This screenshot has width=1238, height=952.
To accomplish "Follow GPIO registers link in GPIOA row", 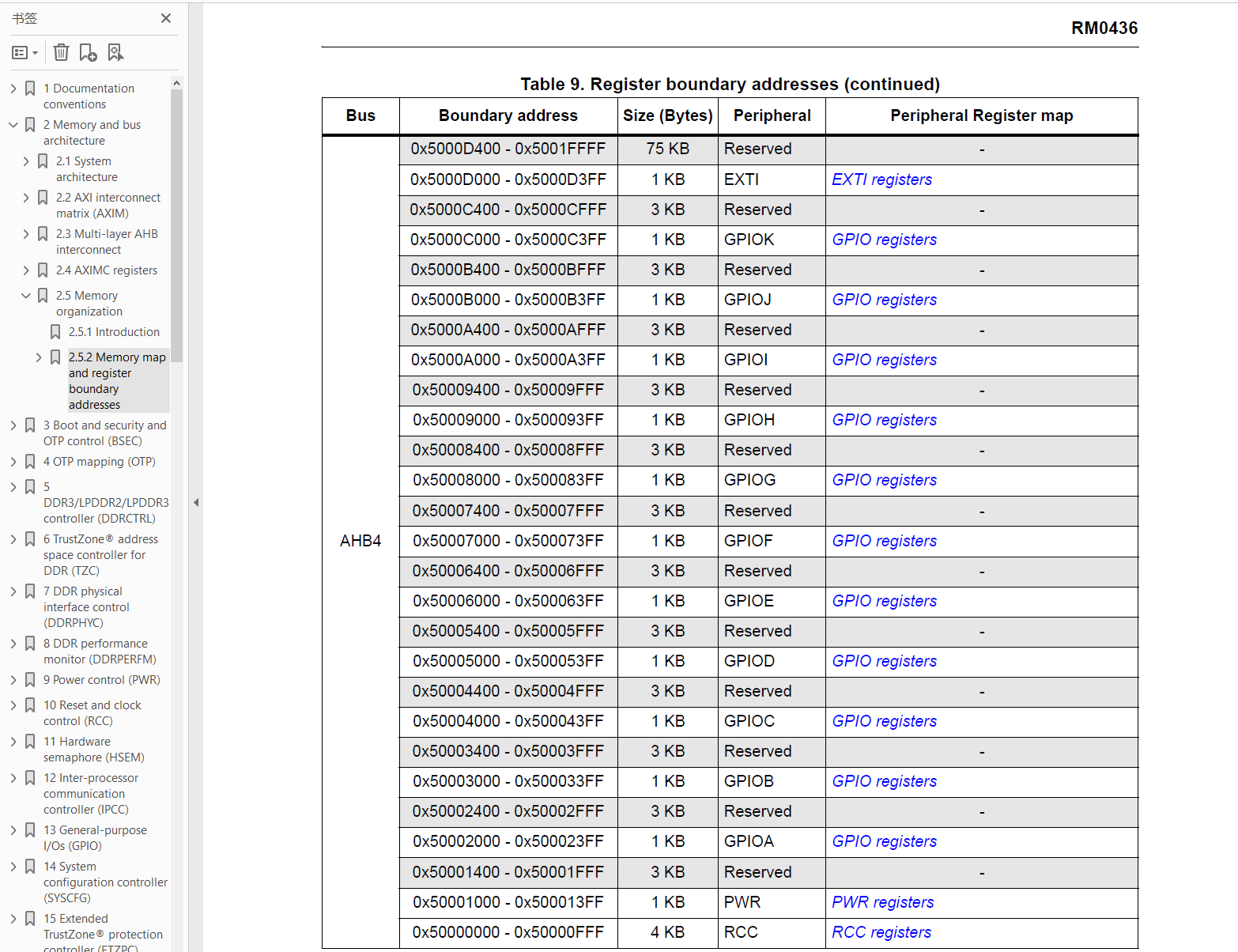I will (884, 841).
